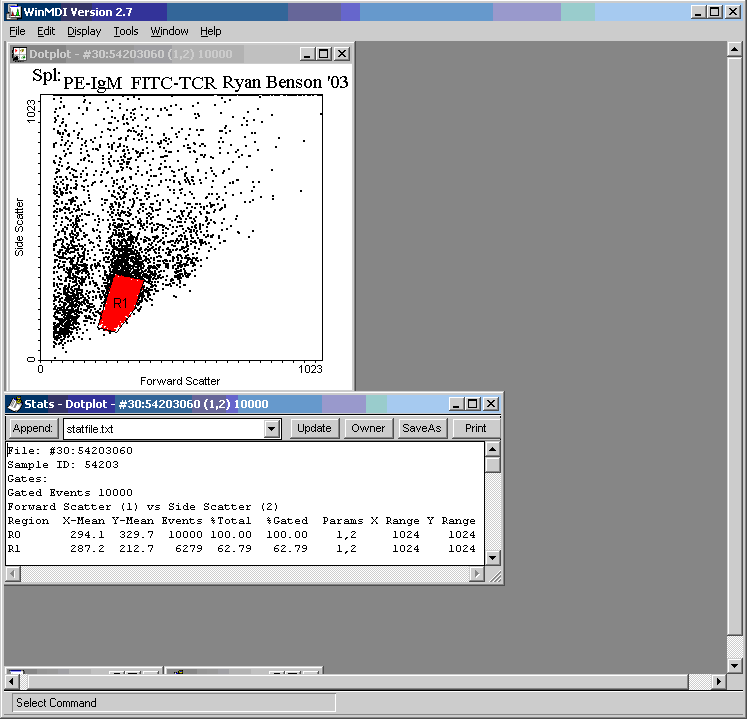
Task: Close the Stats Dotplot window
Action: click(x=491, y=404)
